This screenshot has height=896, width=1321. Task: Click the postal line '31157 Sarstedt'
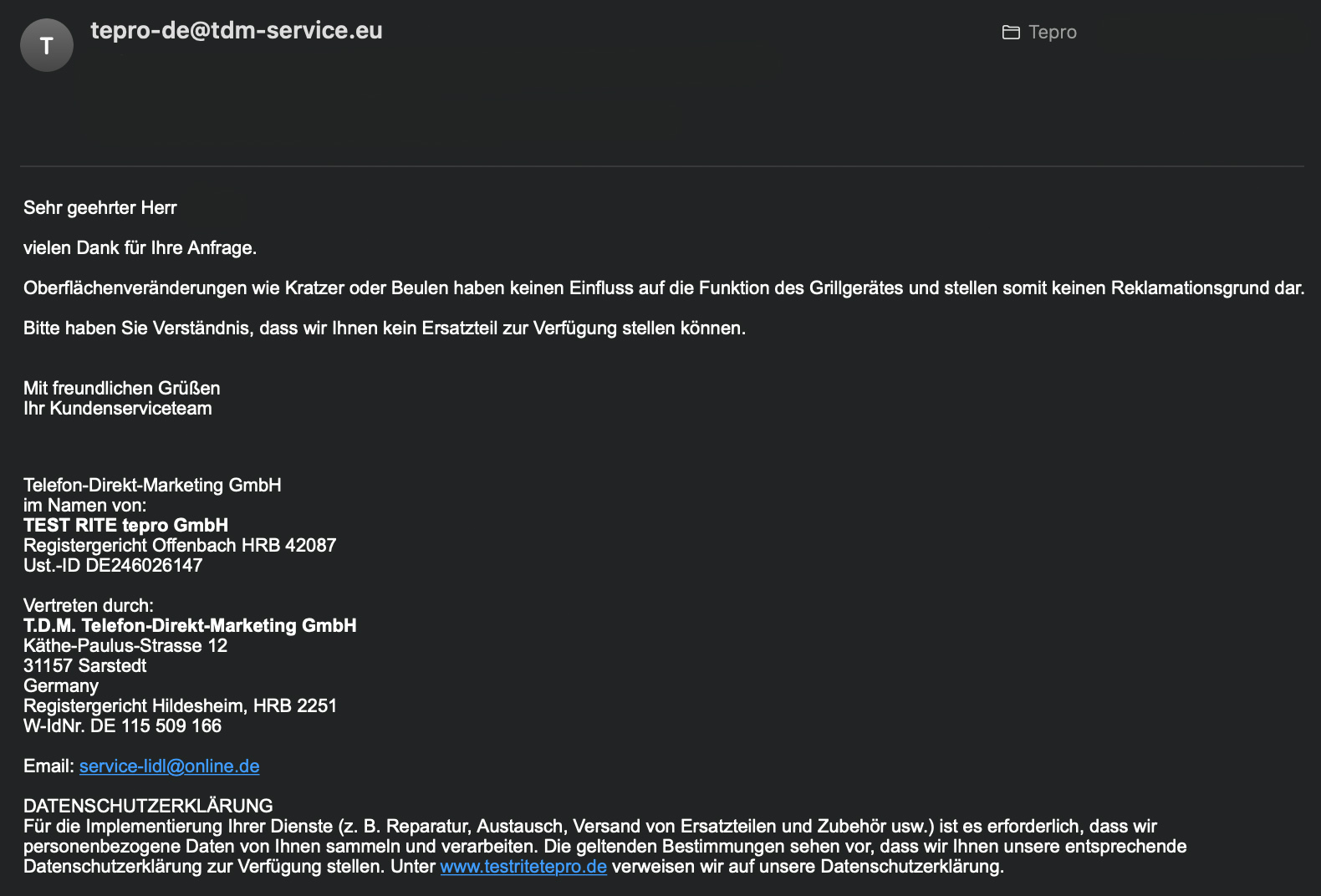(84, 665)
